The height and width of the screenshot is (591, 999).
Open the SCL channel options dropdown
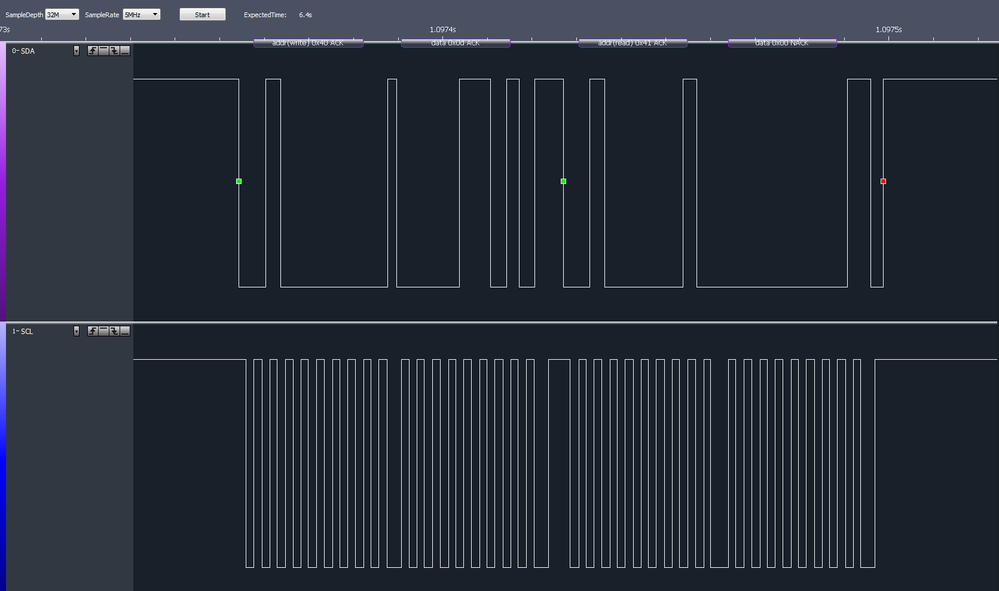[76, 331]
